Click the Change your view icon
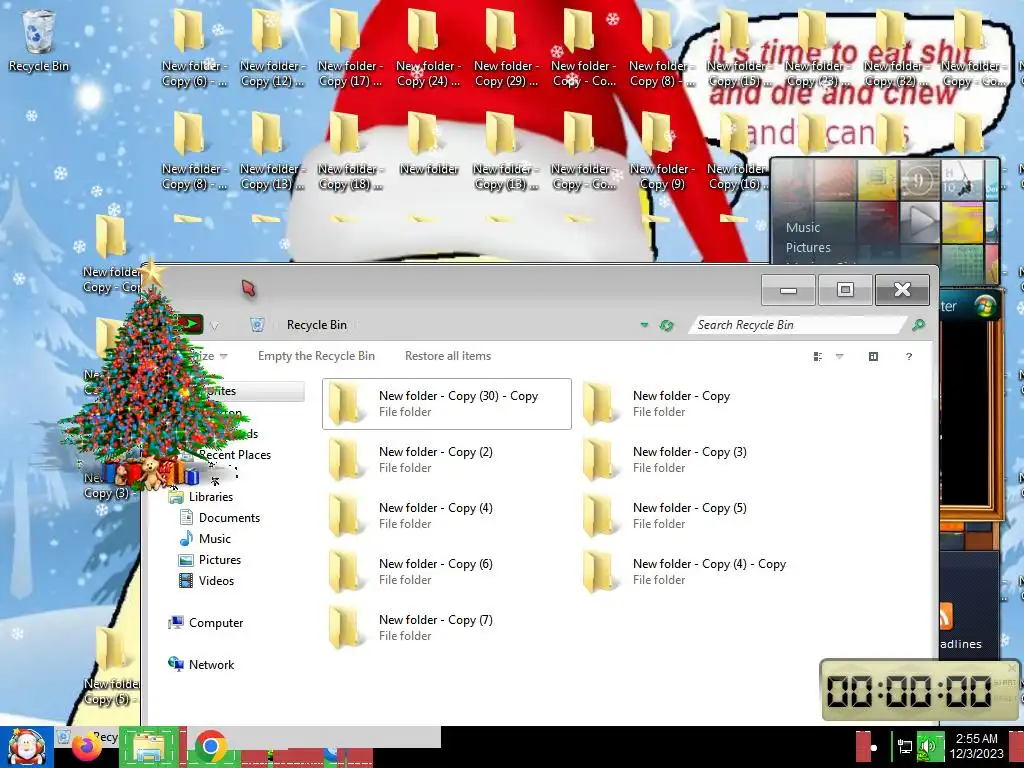Screen dimensions: 1024x768 point(818,357)
